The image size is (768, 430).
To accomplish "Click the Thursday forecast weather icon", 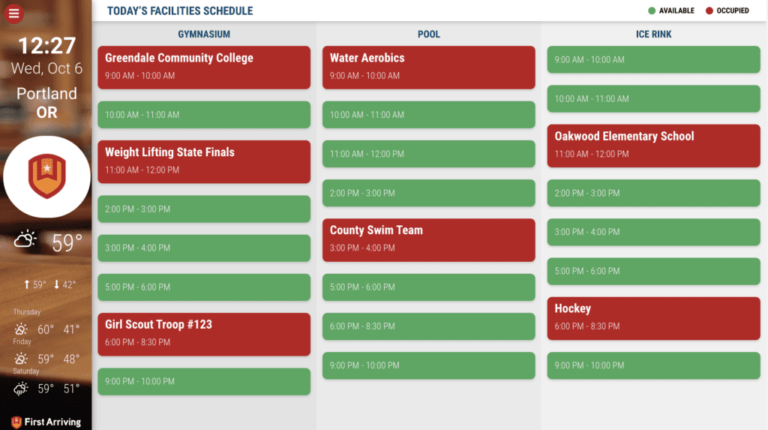I will [20, 329].
